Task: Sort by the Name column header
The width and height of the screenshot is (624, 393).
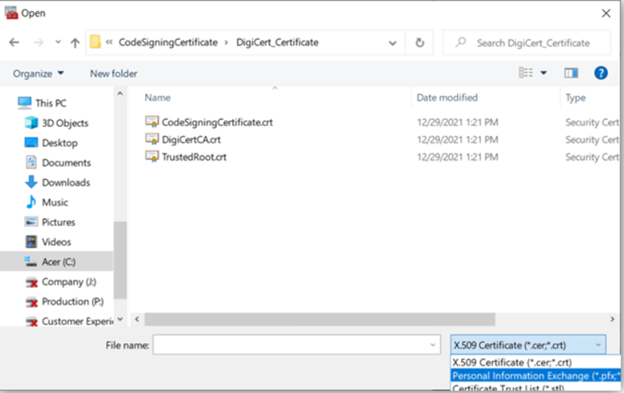Action: coord(158,97)
